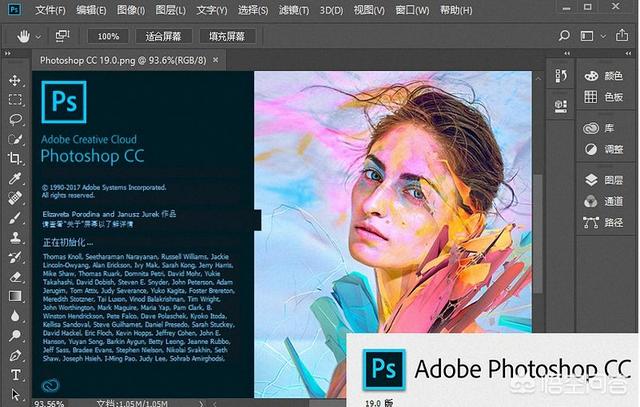640x407 pixels.
Task: Select the Horizontal Type tool
Action: point(15,375)
